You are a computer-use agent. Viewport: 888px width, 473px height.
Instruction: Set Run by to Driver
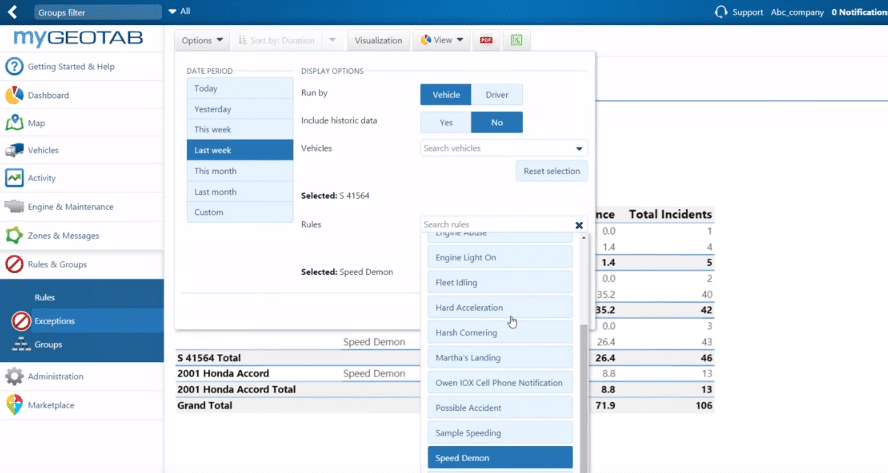coord(497,95)
